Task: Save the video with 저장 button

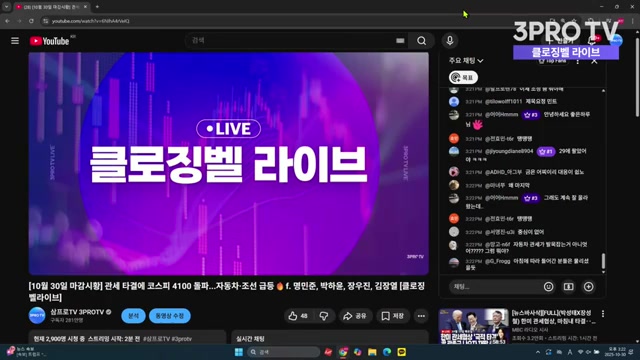Action: (393, 316)
